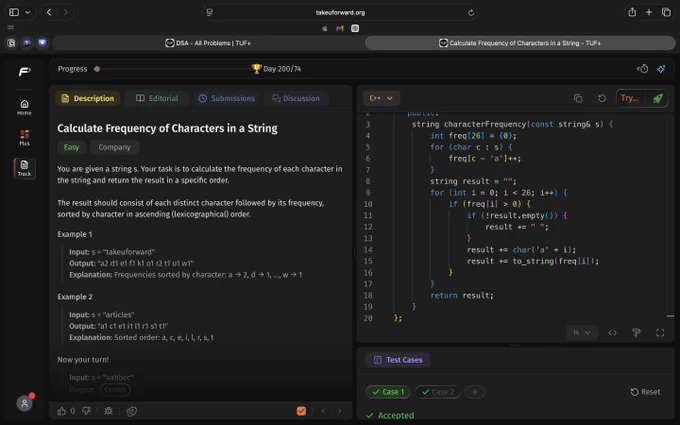
Task: Show the Safari tab overview
Action: click(x=666, y=12)
